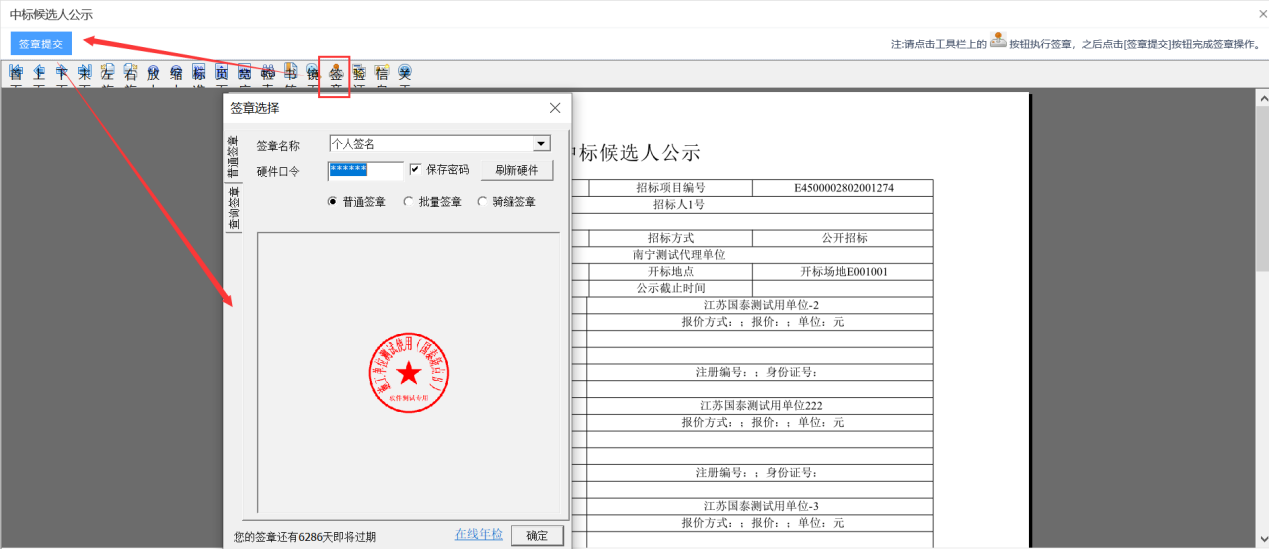Go to first page toolbar icon 首
This screenshot has width=1269, height=549.
16,73
